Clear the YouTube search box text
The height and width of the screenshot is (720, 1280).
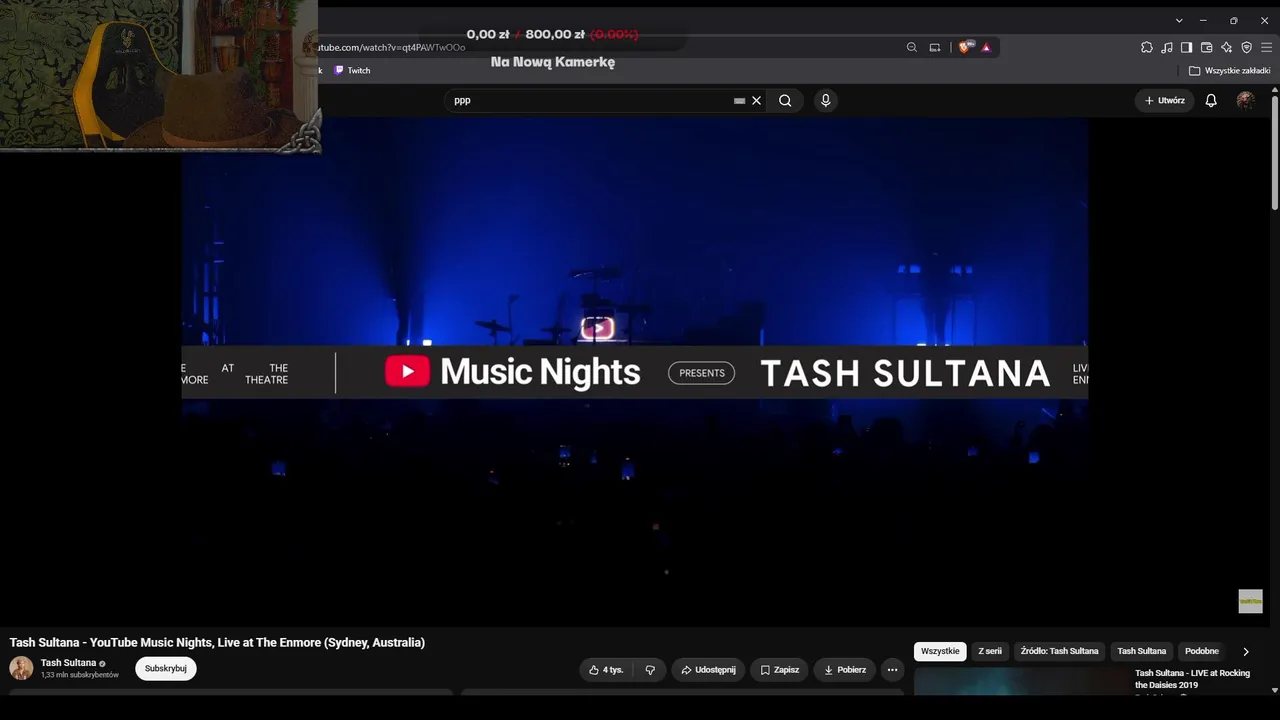(x=756, y=100)
